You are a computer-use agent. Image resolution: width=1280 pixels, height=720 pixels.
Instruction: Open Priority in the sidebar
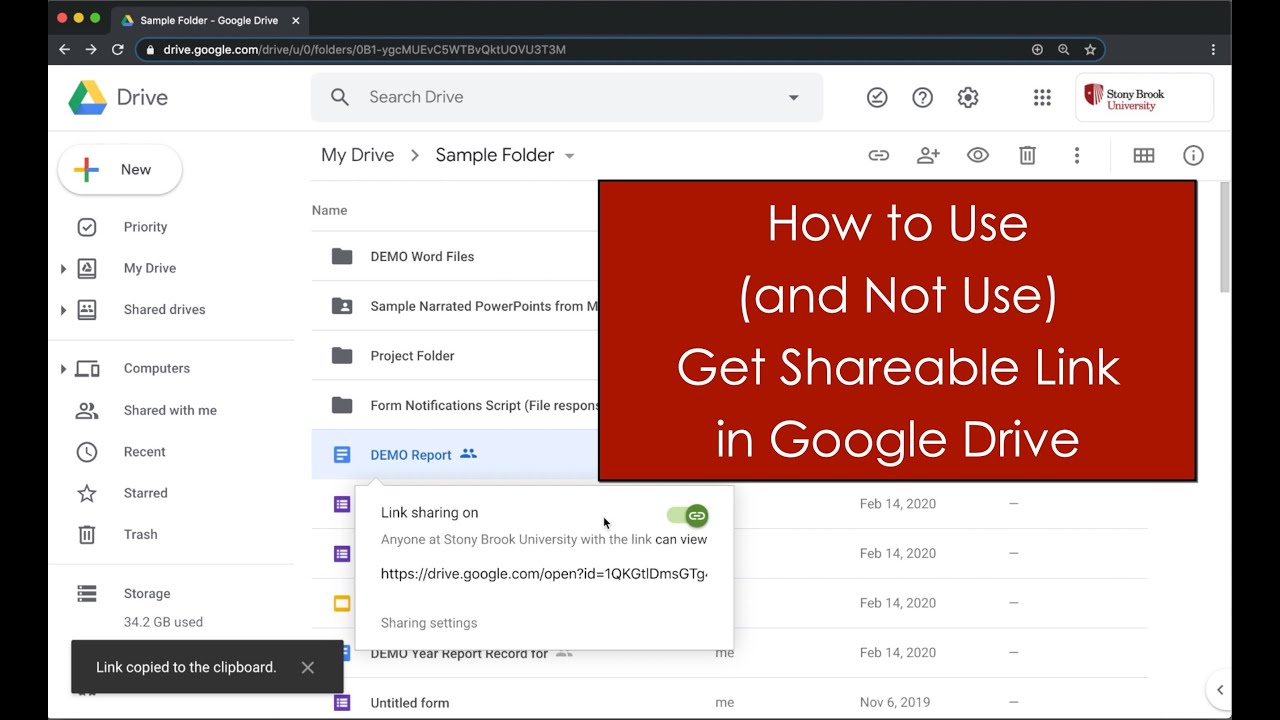145,227
